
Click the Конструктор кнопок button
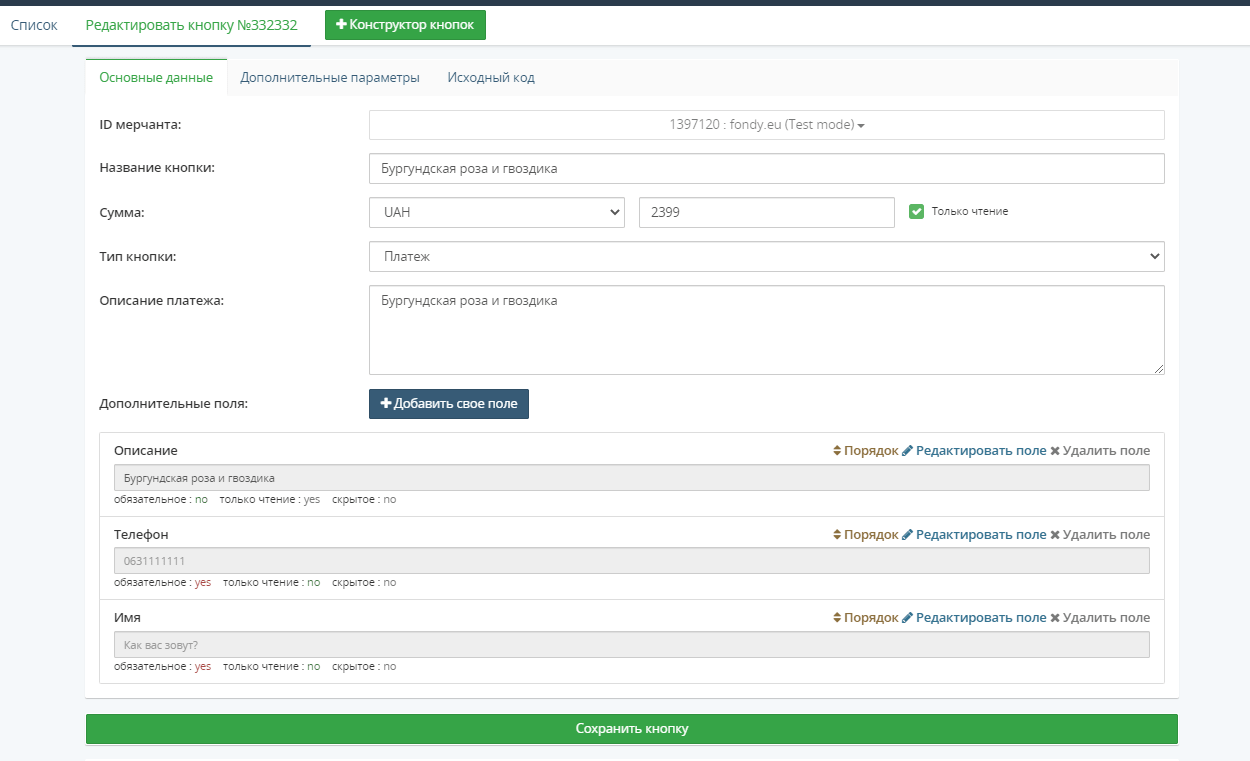click(405, 25)
